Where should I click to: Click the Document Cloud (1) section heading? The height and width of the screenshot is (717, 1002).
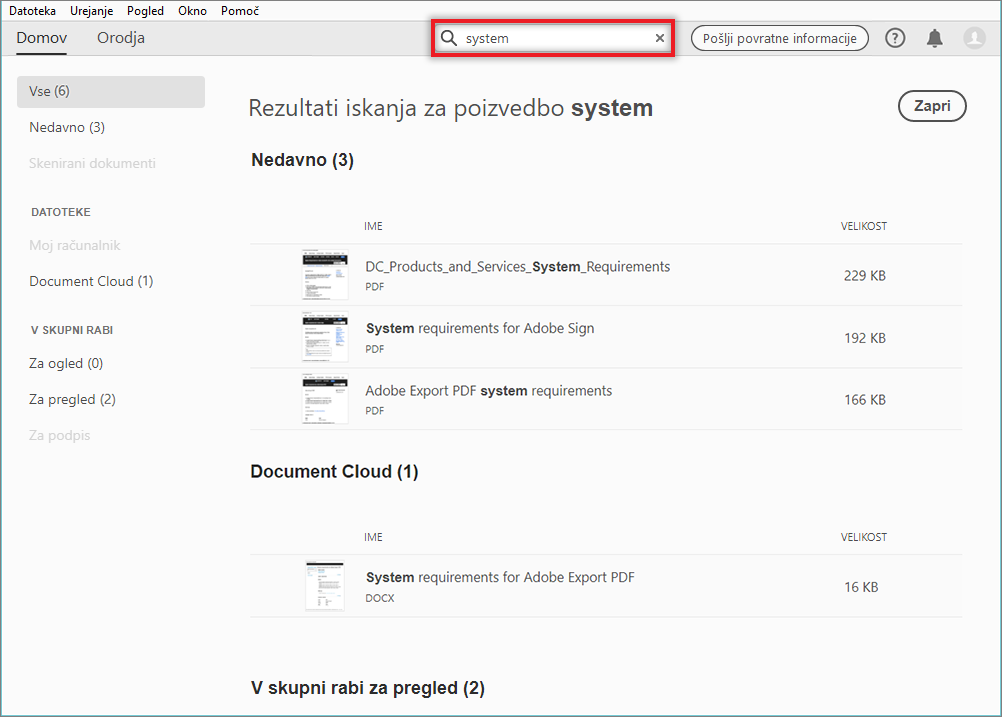(x=334, y=472)
